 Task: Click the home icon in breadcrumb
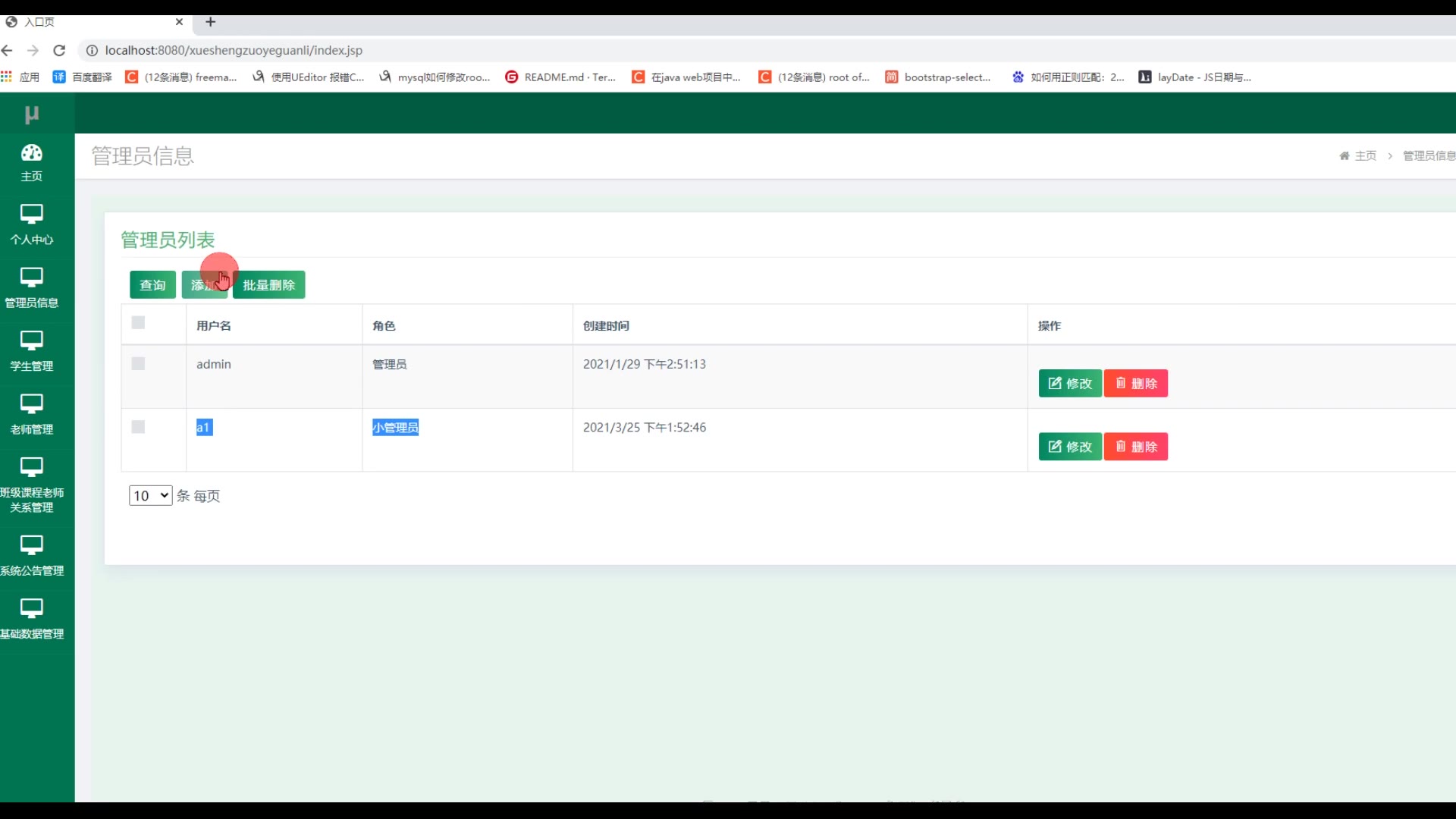(1344, 155)
